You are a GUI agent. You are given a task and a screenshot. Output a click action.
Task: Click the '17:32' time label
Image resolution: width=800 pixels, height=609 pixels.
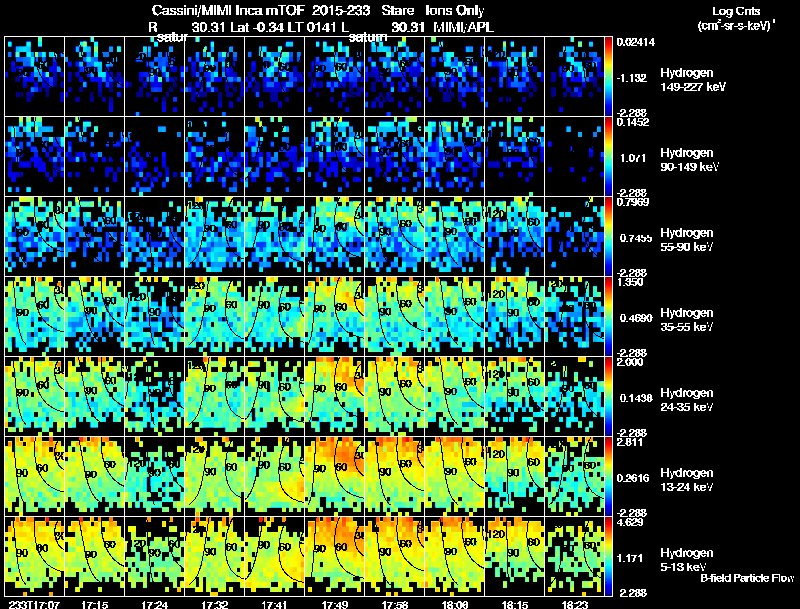[214, 604]
